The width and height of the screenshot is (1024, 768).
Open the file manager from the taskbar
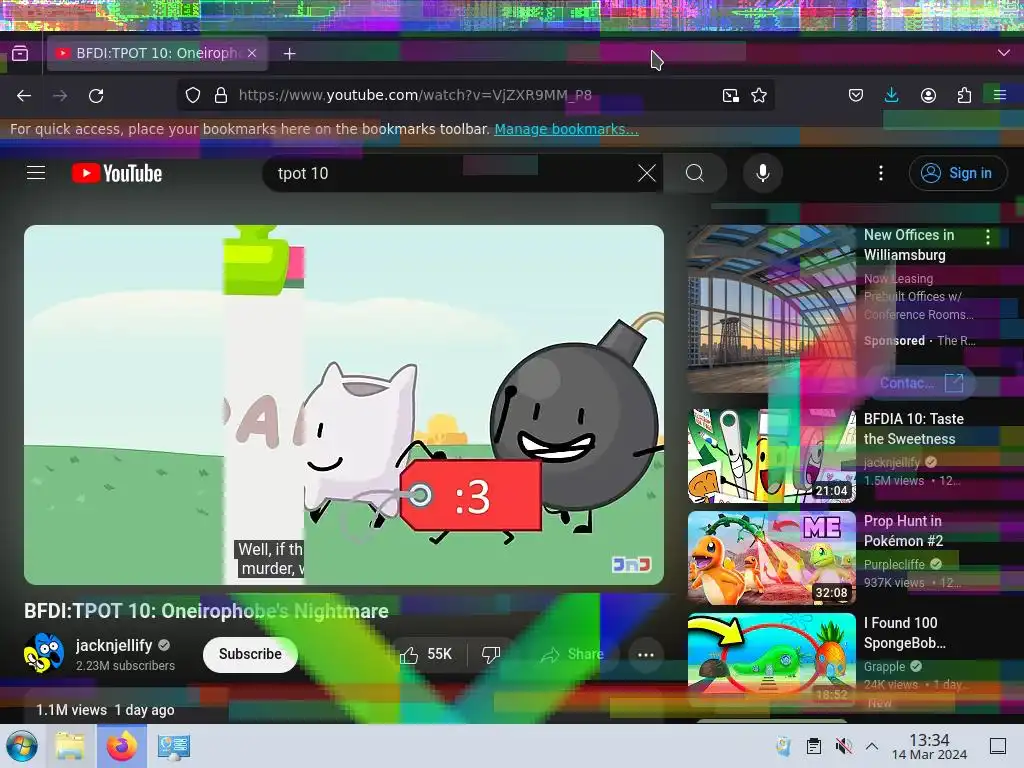coord(70,746)
